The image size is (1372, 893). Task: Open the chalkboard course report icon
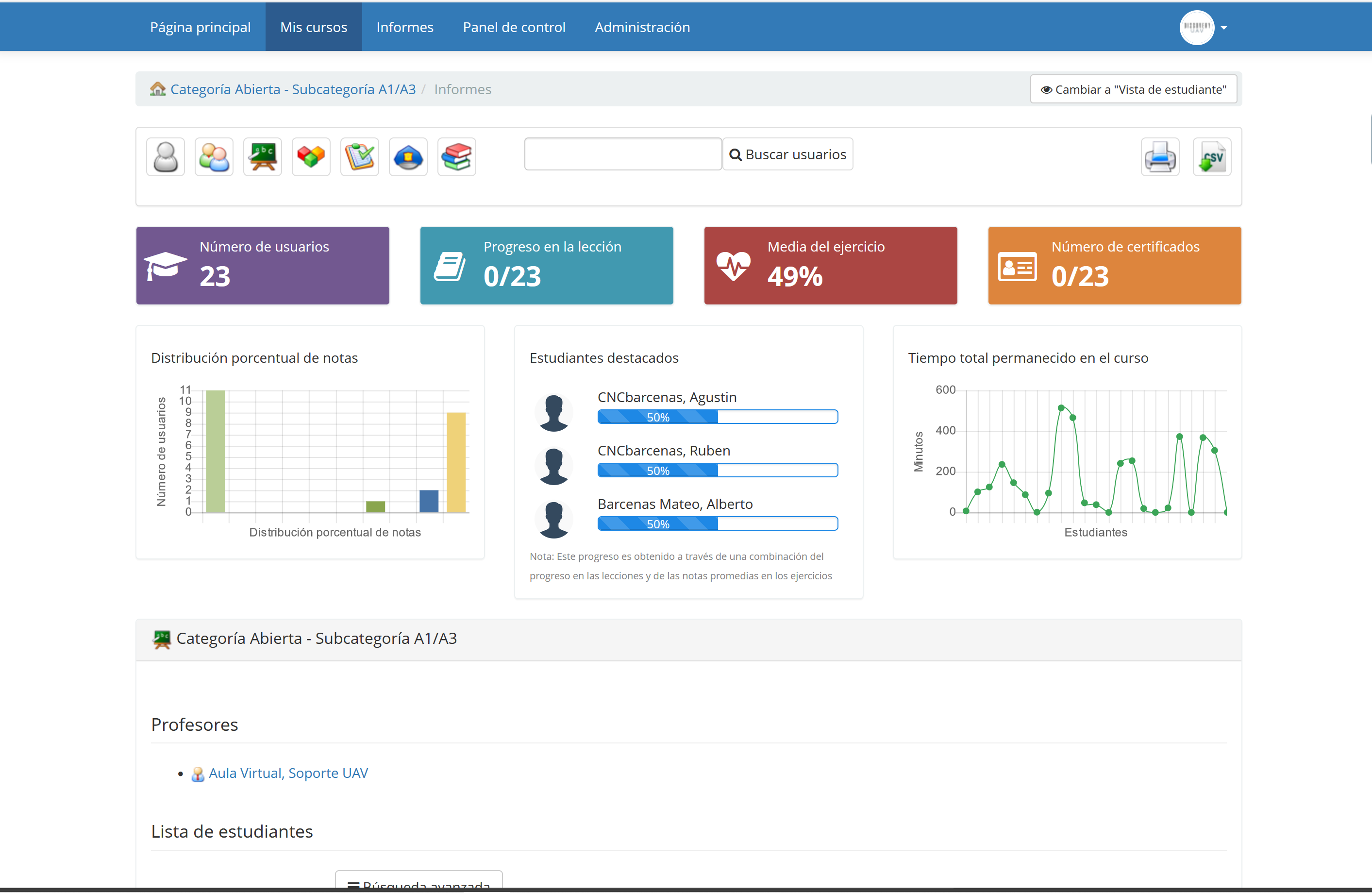[262, 156]
